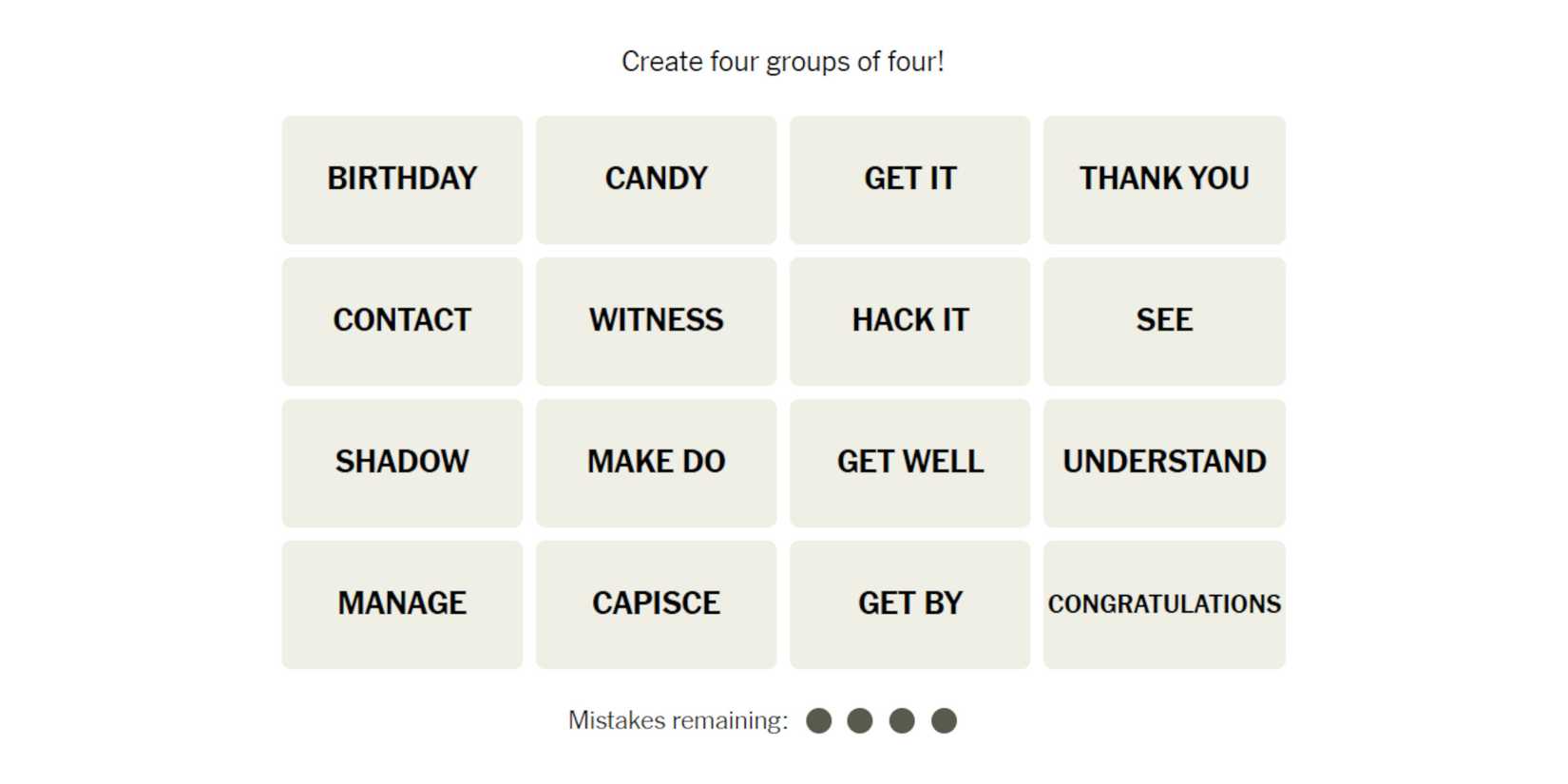Select the GET BY tile

[x=909, y=604]
